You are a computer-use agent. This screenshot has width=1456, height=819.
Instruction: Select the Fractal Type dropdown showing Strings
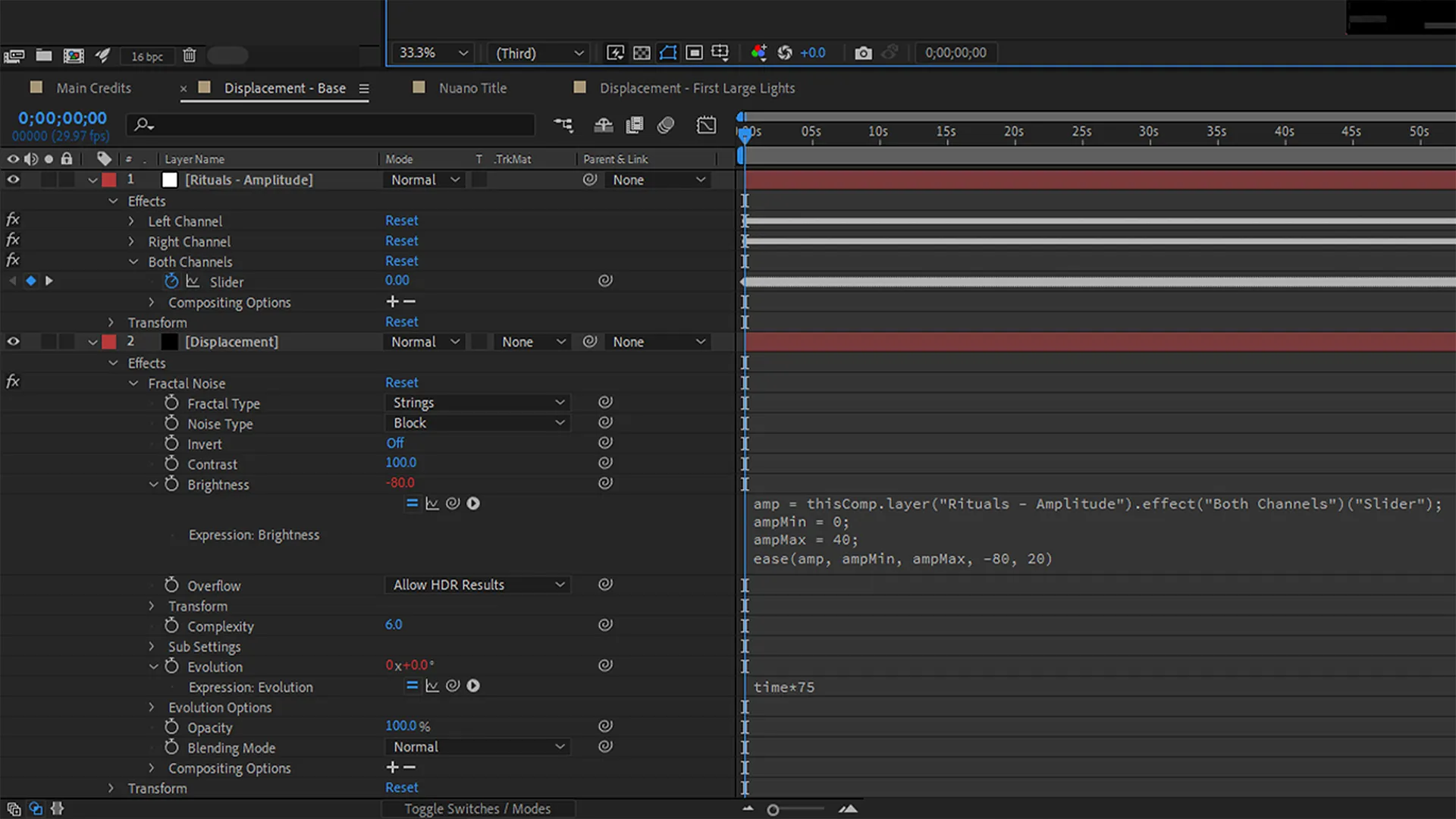pos(477,402)
